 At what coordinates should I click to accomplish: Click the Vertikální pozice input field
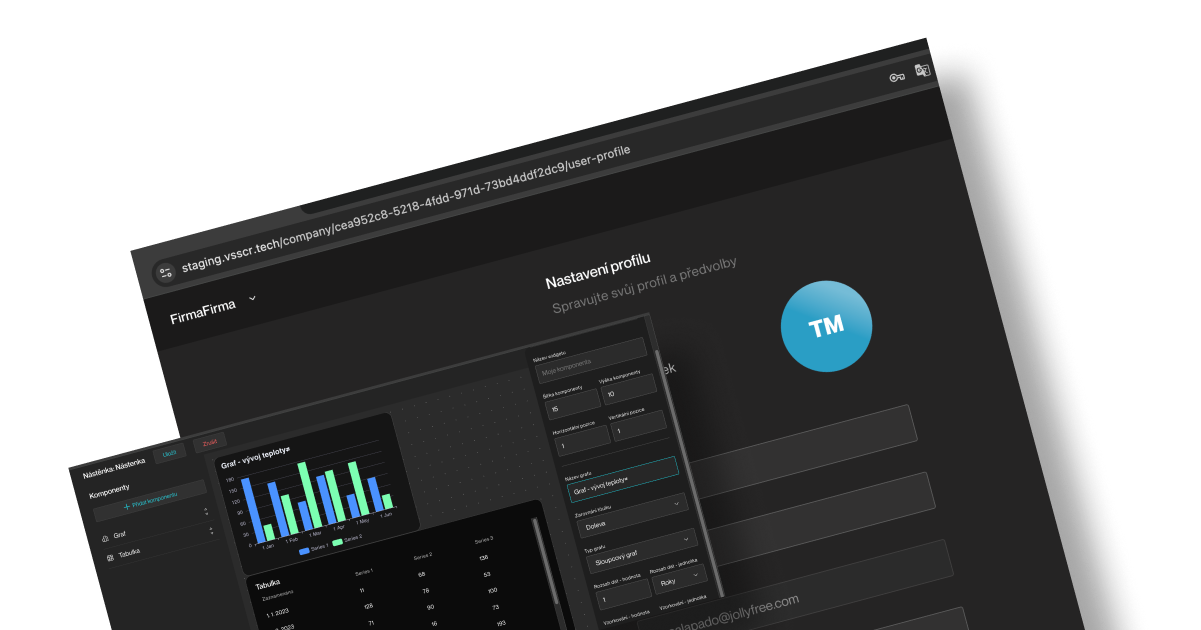pyautogui.click(x=638, y=425)
